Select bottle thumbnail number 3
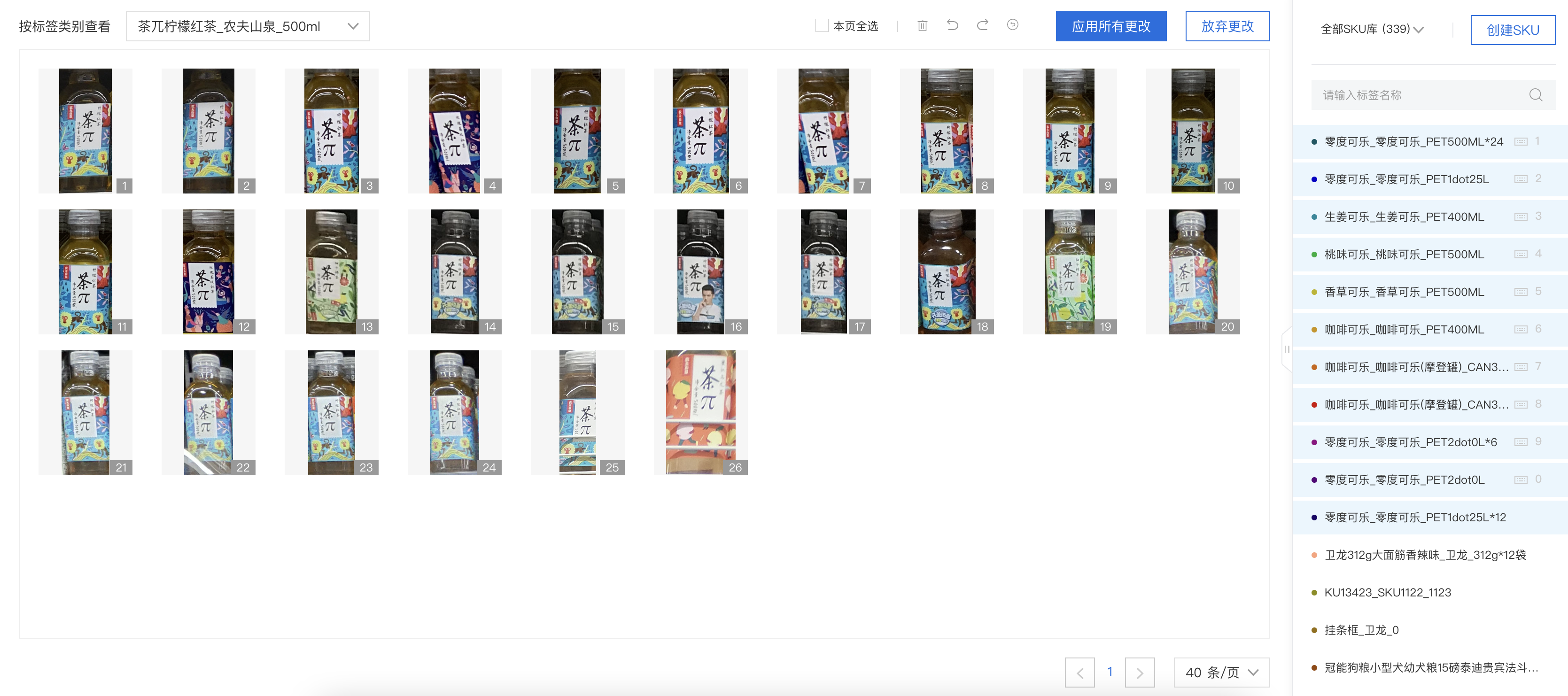Viewport: 1568px width, 696px height. tap(331, 131)
